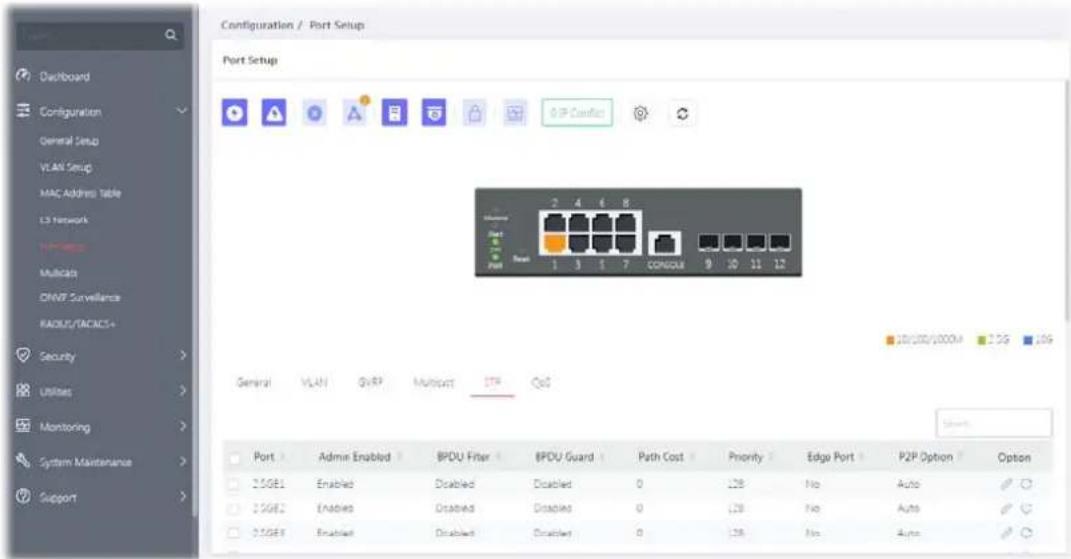Open ONVIF Surveillance in sidebar
Viewport: 1071px width, 559px height.
coord(80,298)
